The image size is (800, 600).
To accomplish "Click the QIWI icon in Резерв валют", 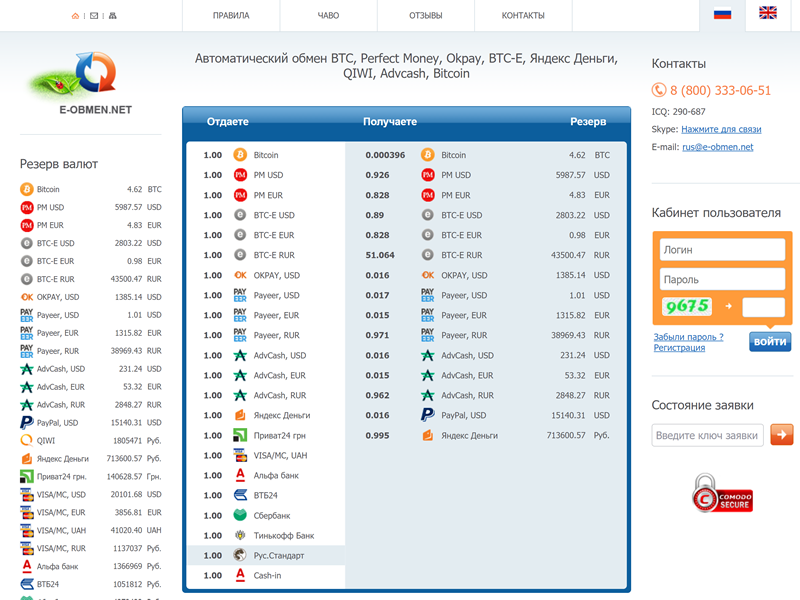I will pyautogui.click(x=27, y=440).
